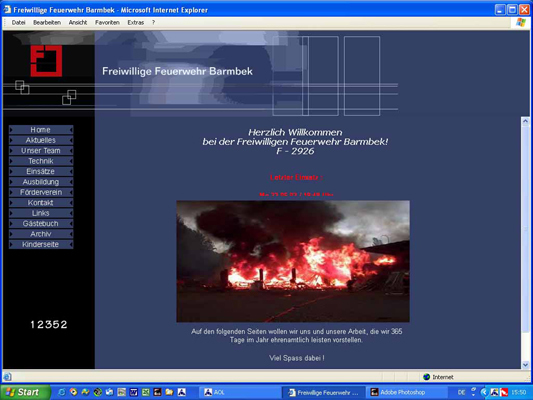Open the Förderverein page

41,192
